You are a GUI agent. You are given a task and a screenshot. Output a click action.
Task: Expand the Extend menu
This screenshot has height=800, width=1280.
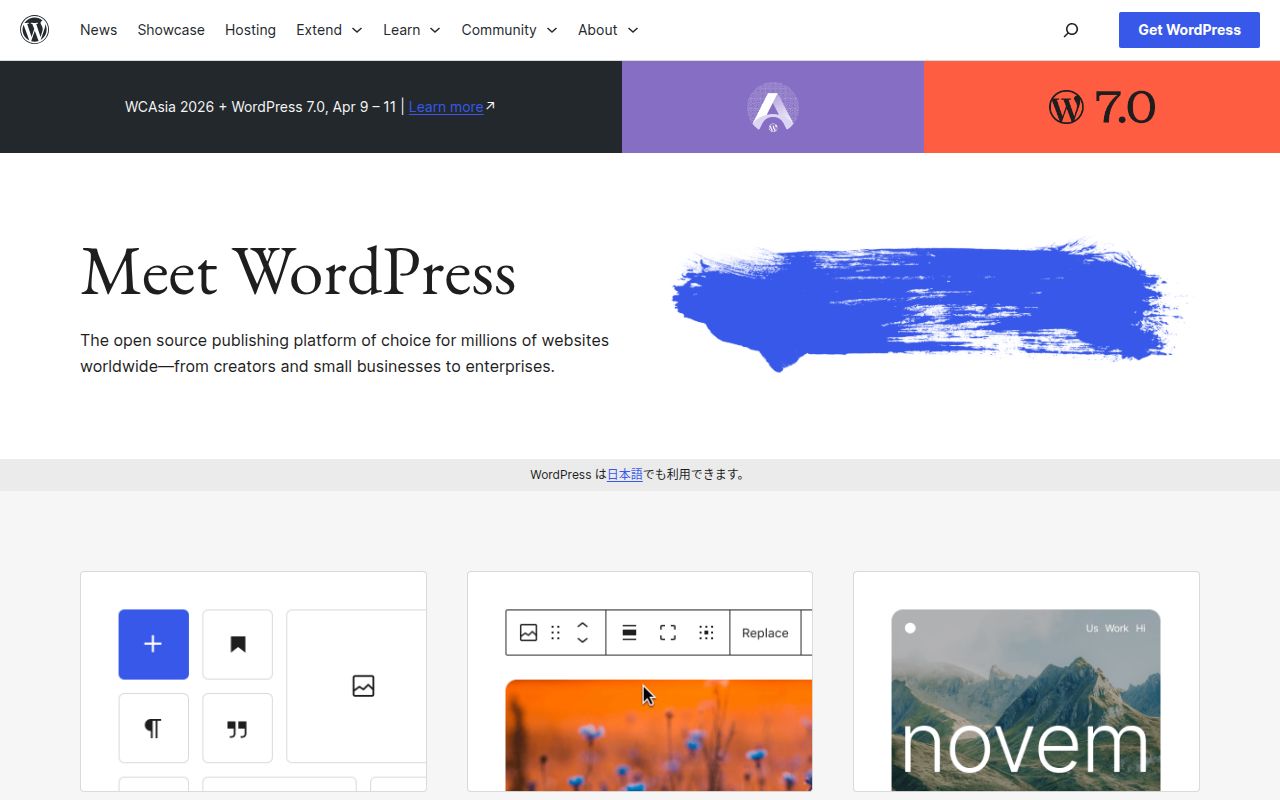(x=329, y=30)
